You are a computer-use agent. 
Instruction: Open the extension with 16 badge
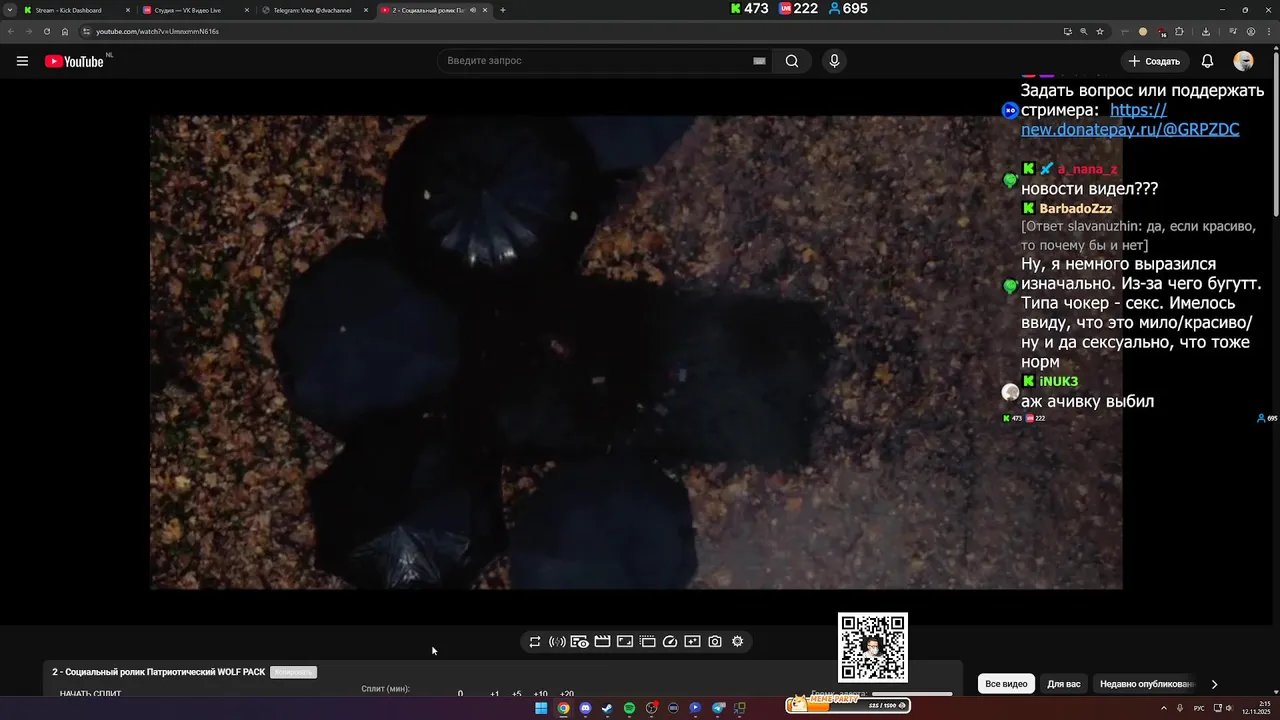click(x=1161, y=31)
